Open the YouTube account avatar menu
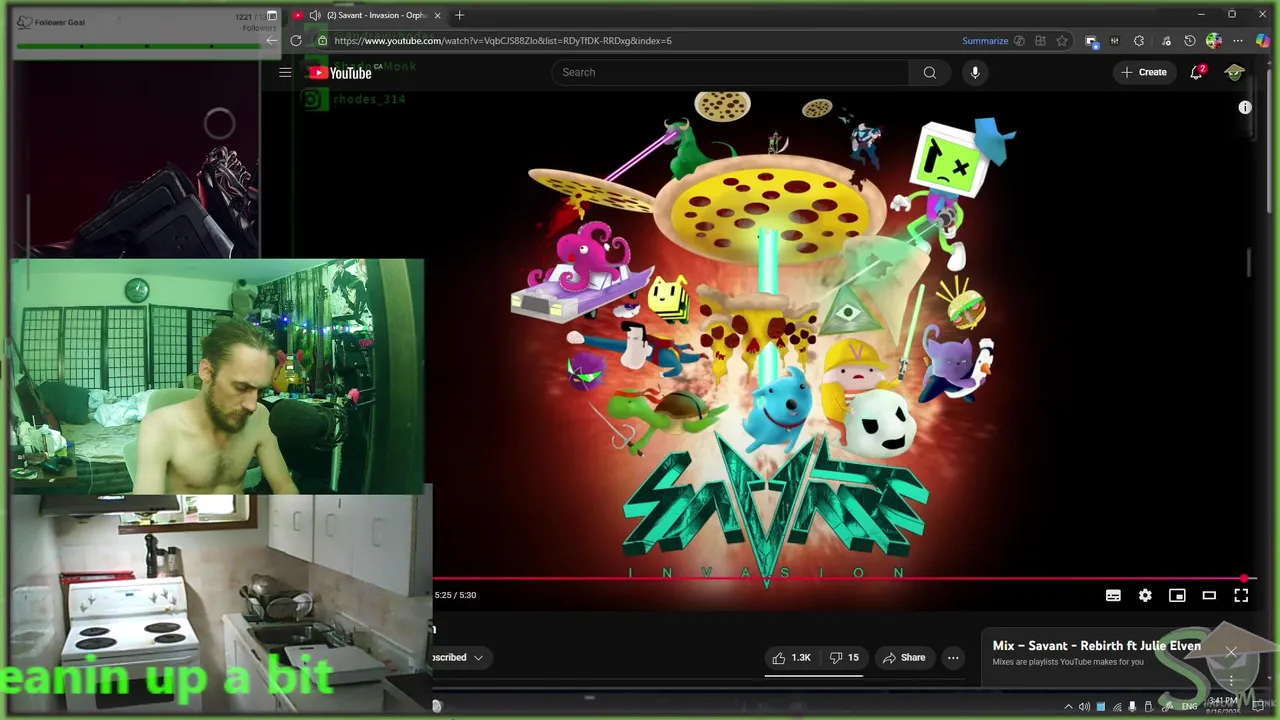The image size is (1280, 720). 1235,72
